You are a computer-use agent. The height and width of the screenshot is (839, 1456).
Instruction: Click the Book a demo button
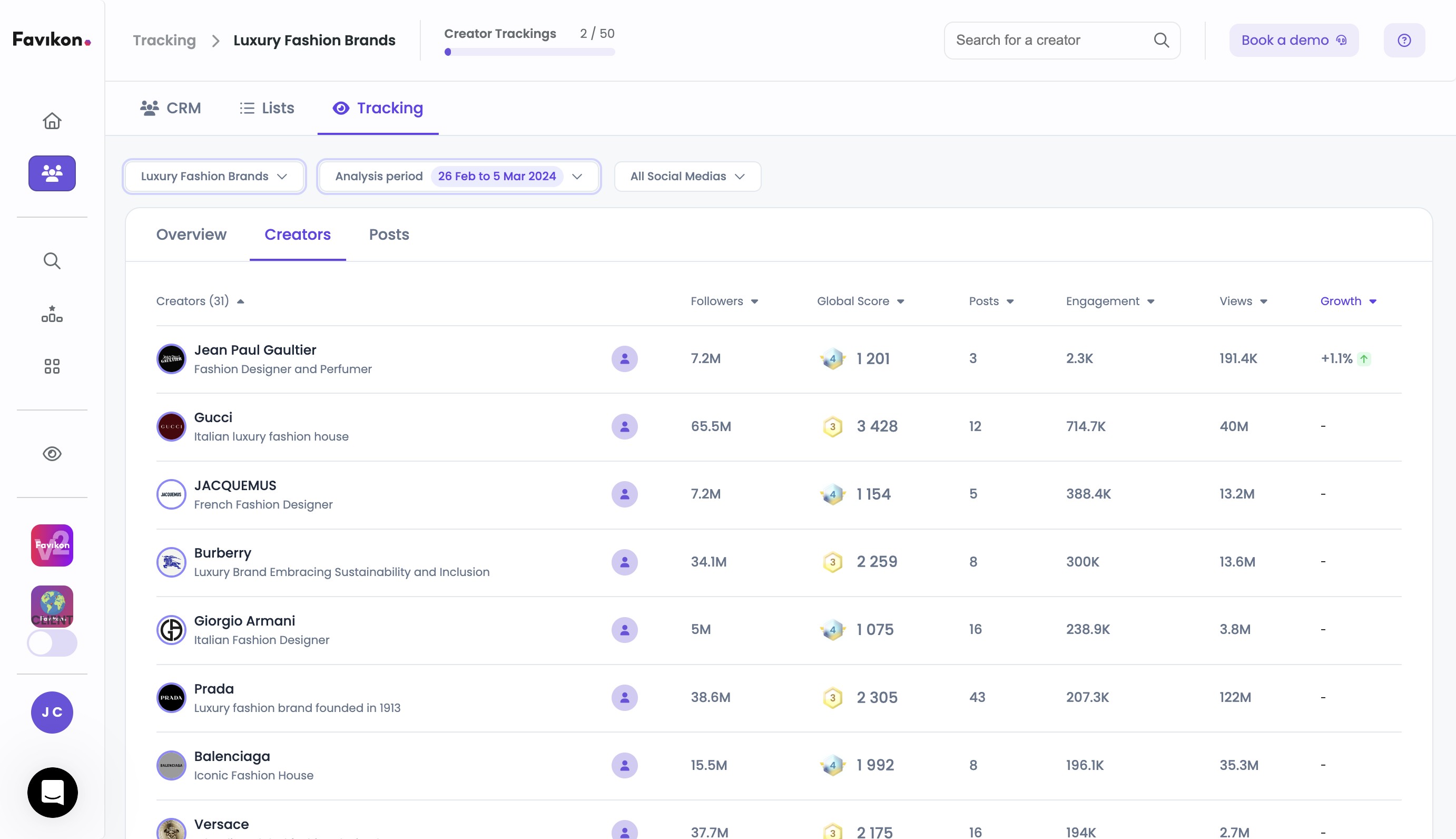coord(1294,41)
